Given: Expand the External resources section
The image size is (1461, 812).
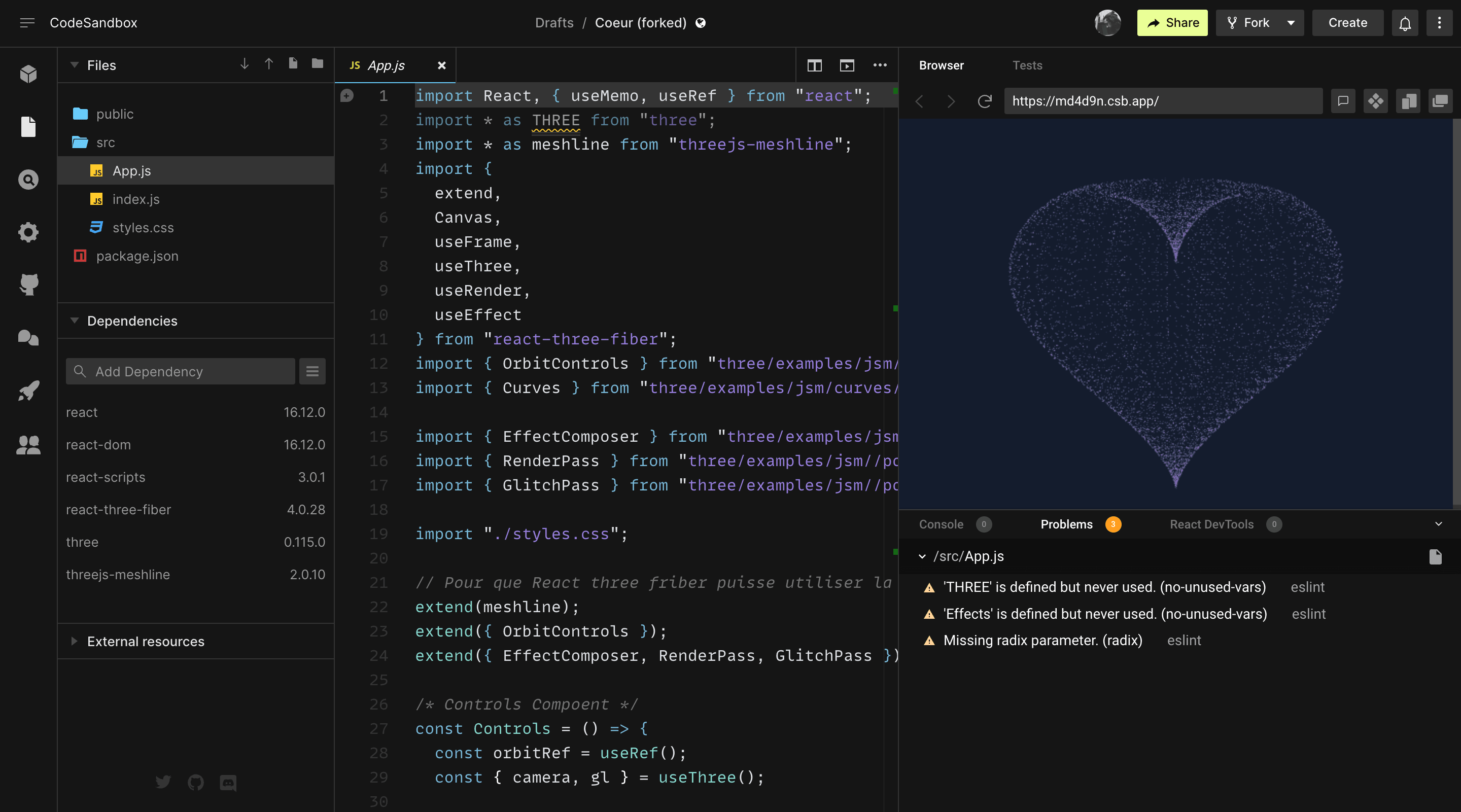Looking at the screenshot, I should pyautogui.click(x=72, y=641).
